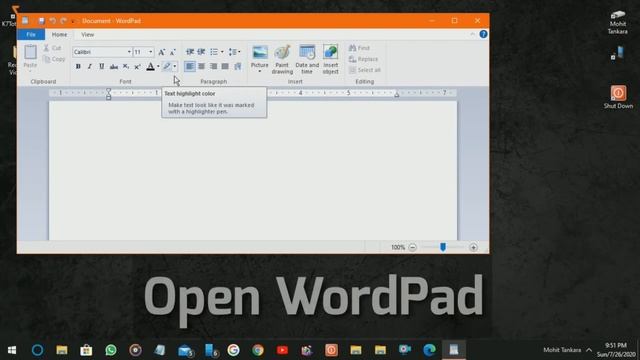
Task: Toggle Bold formatting
Action: tap(78, 66)
